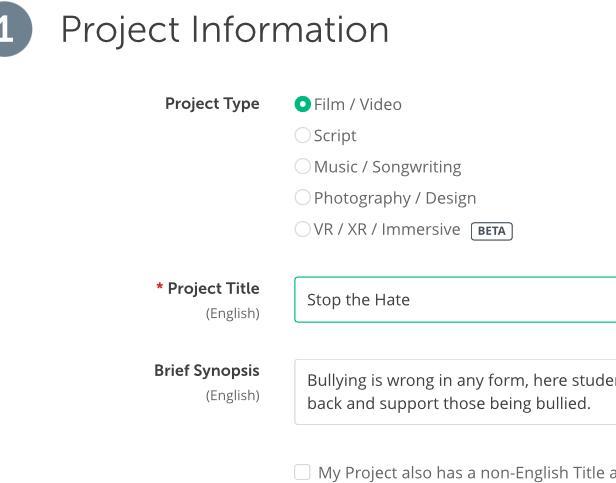Screen dimensions: 616x483
Task: Click the Brief Synopsis field label
Action: (x=207, y=371)
